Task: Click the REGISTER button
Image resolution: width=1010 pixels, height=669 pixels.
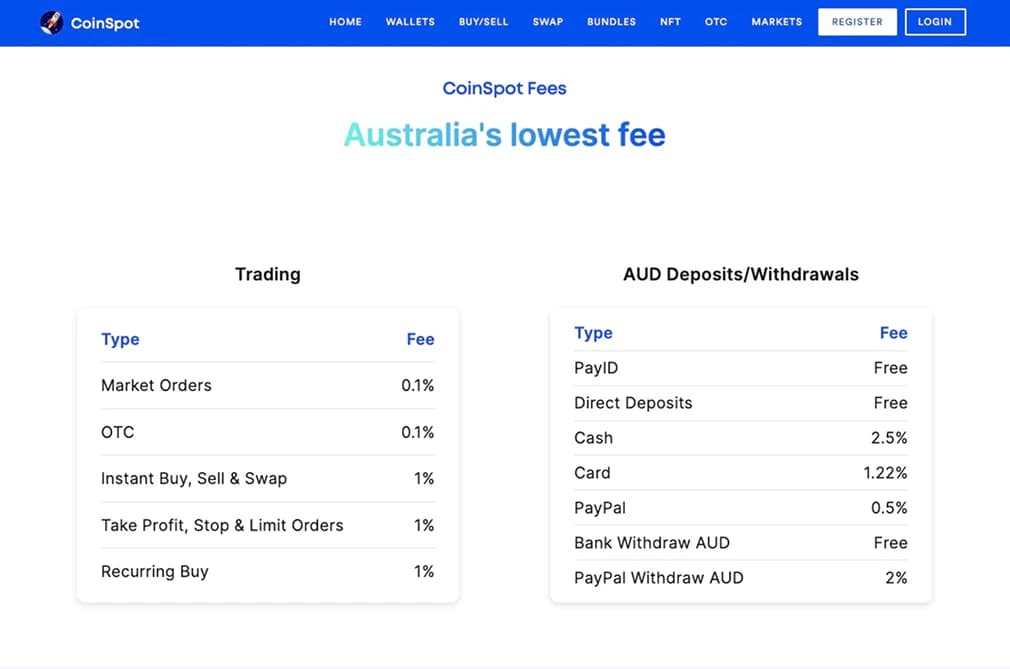Action: 857,21
